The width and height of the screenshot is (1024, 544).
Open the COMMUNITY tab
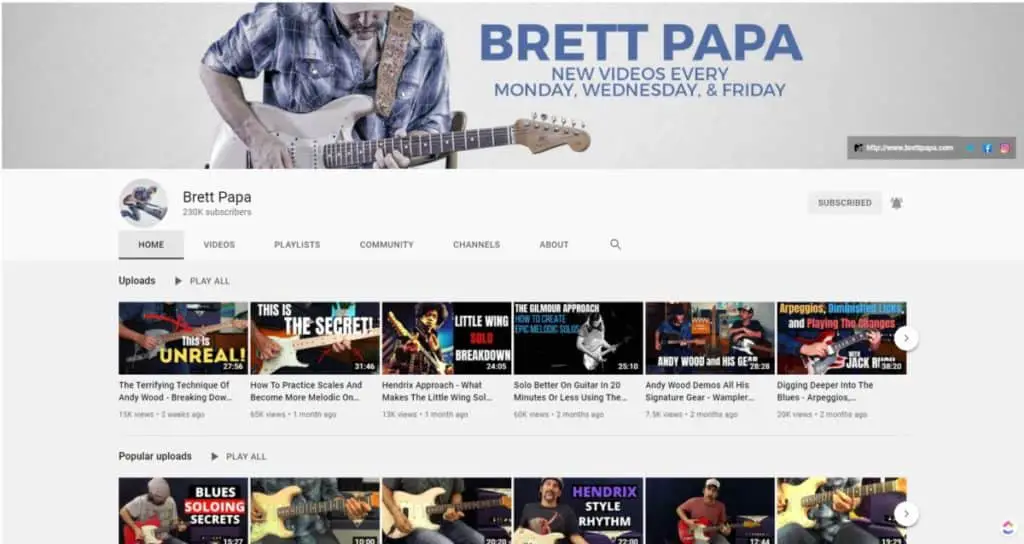(387, 244)
